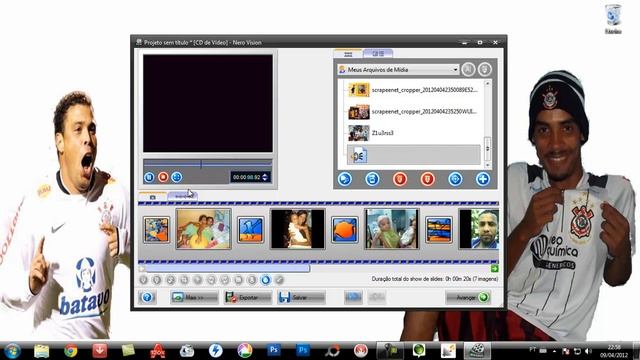Click the preview seek bar under the video
Image resolution: width=640 pixels, height=360 pixels.
point(207,164)
